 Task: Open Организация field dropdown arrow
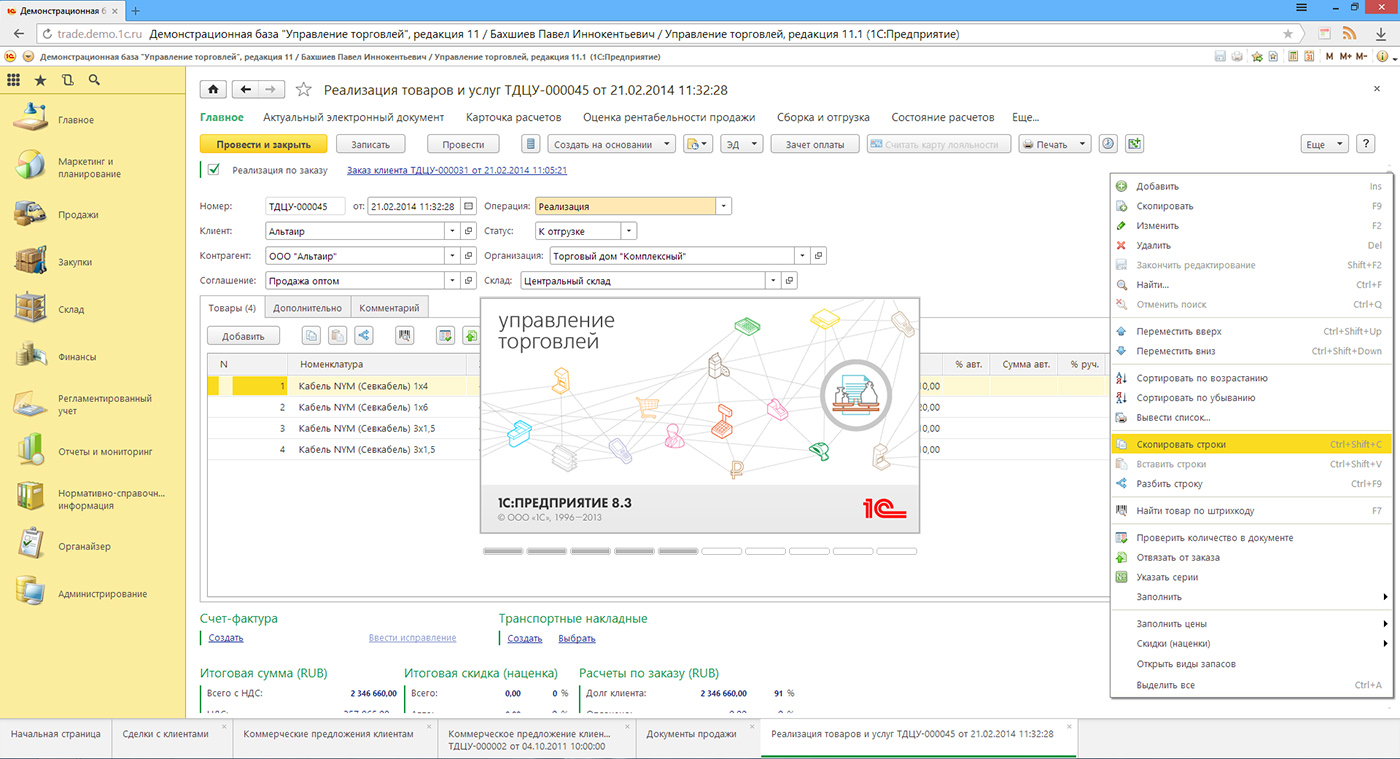coord(802,256)
